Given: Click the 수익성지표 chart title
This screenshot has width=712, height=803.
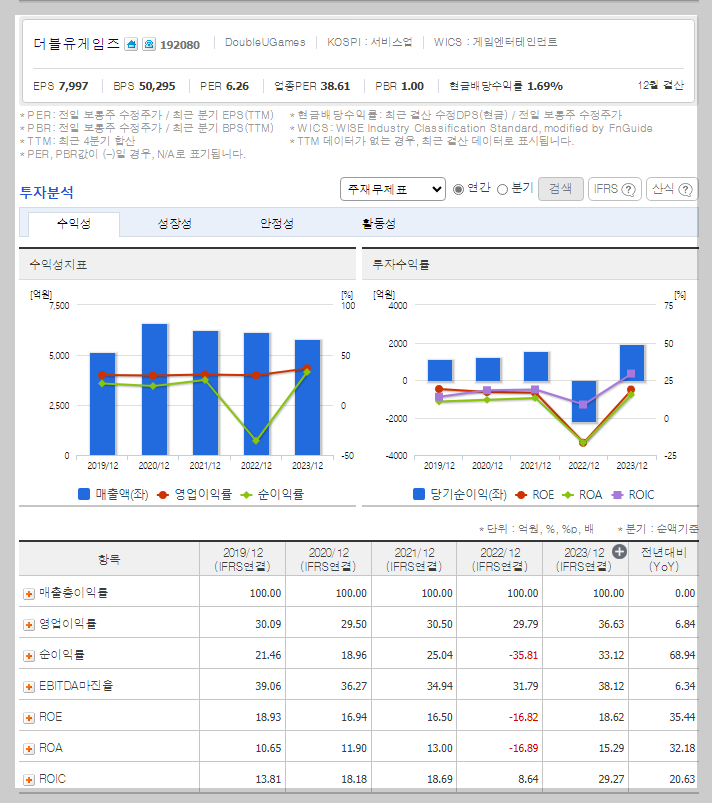Looking at the screenshot, I should click(58, 265).
